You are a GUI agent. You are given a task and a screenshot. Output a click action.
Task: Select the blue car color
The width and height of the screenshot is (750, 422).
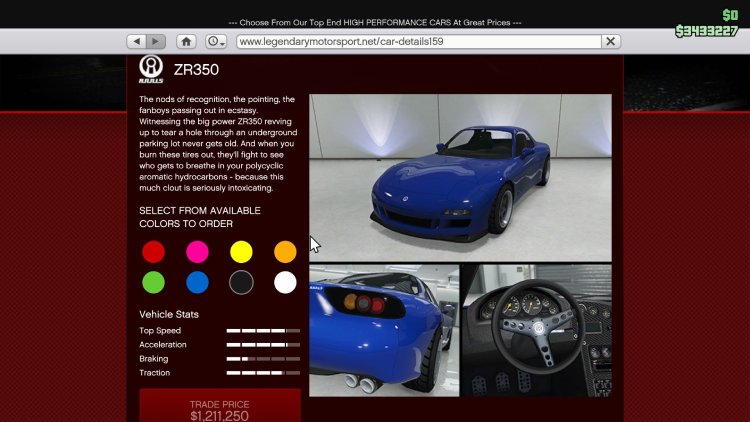coord(197,282)
